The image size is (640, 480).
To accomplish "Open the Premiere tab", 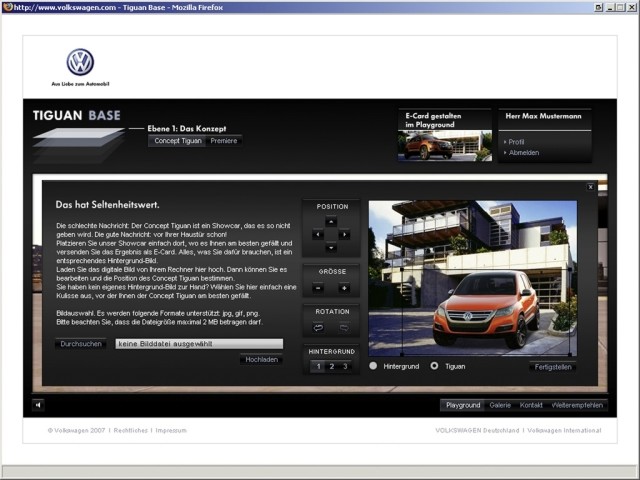I will pyautogui.click(x=224, y=141).
